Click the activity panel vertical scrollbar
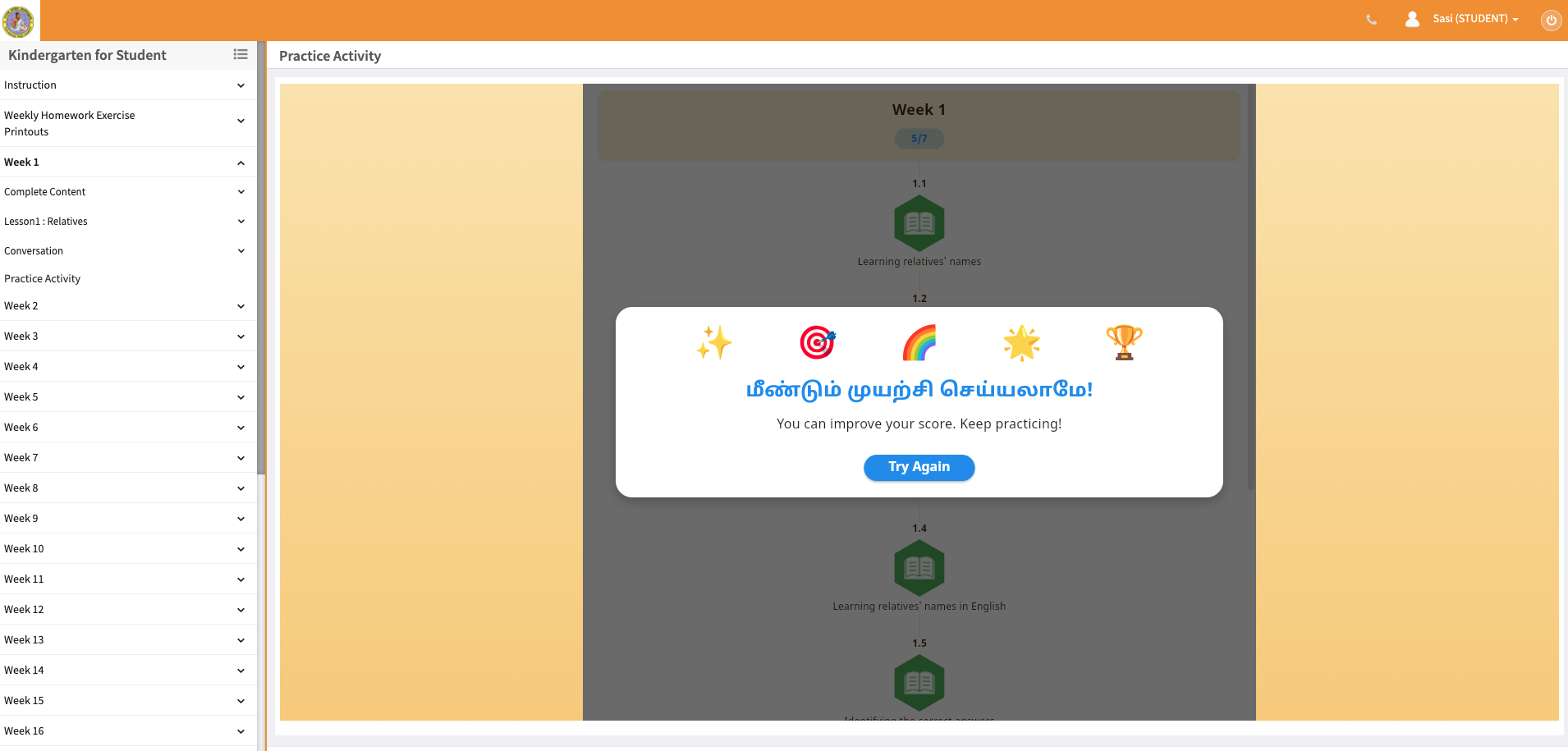 [x=1251, y=287]
